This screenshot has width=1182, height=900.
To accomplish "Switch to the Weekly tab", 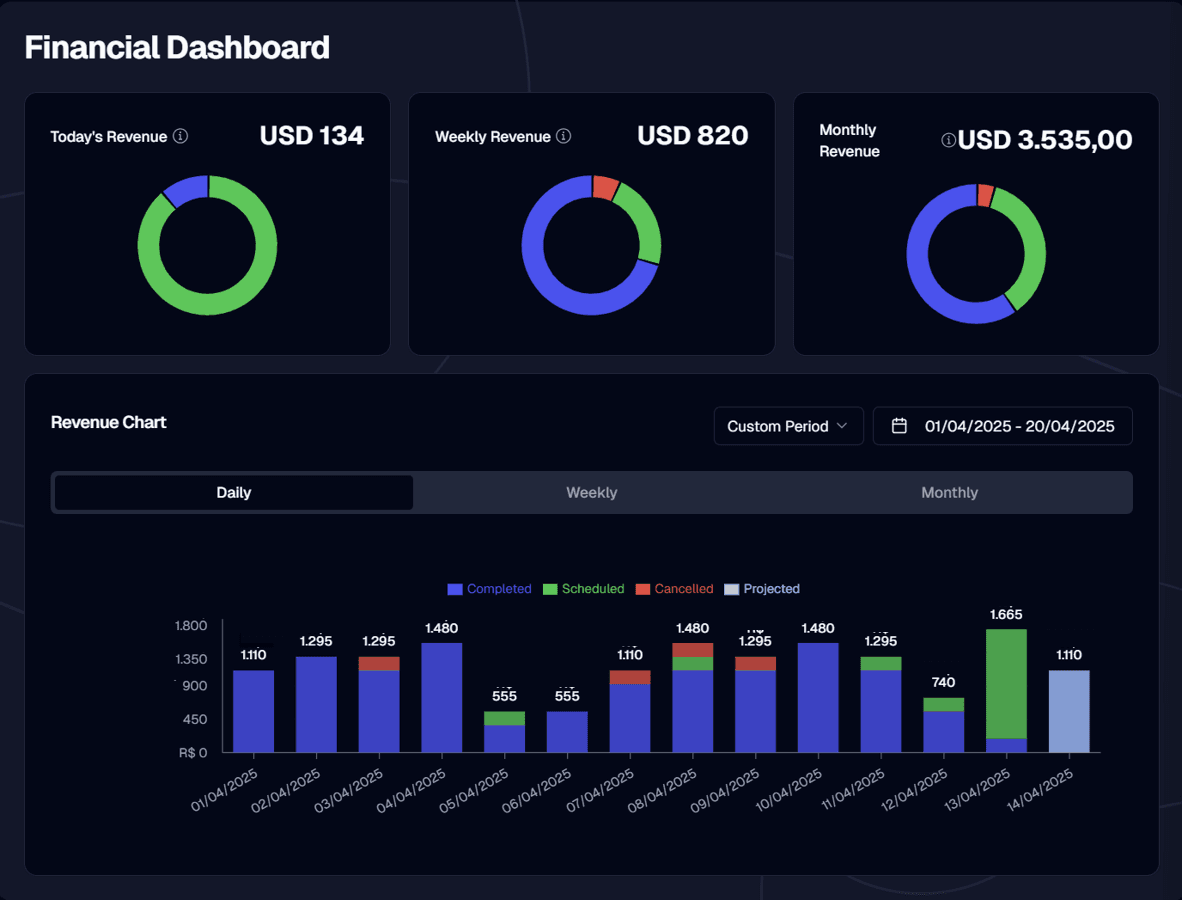I will [591, 492].
